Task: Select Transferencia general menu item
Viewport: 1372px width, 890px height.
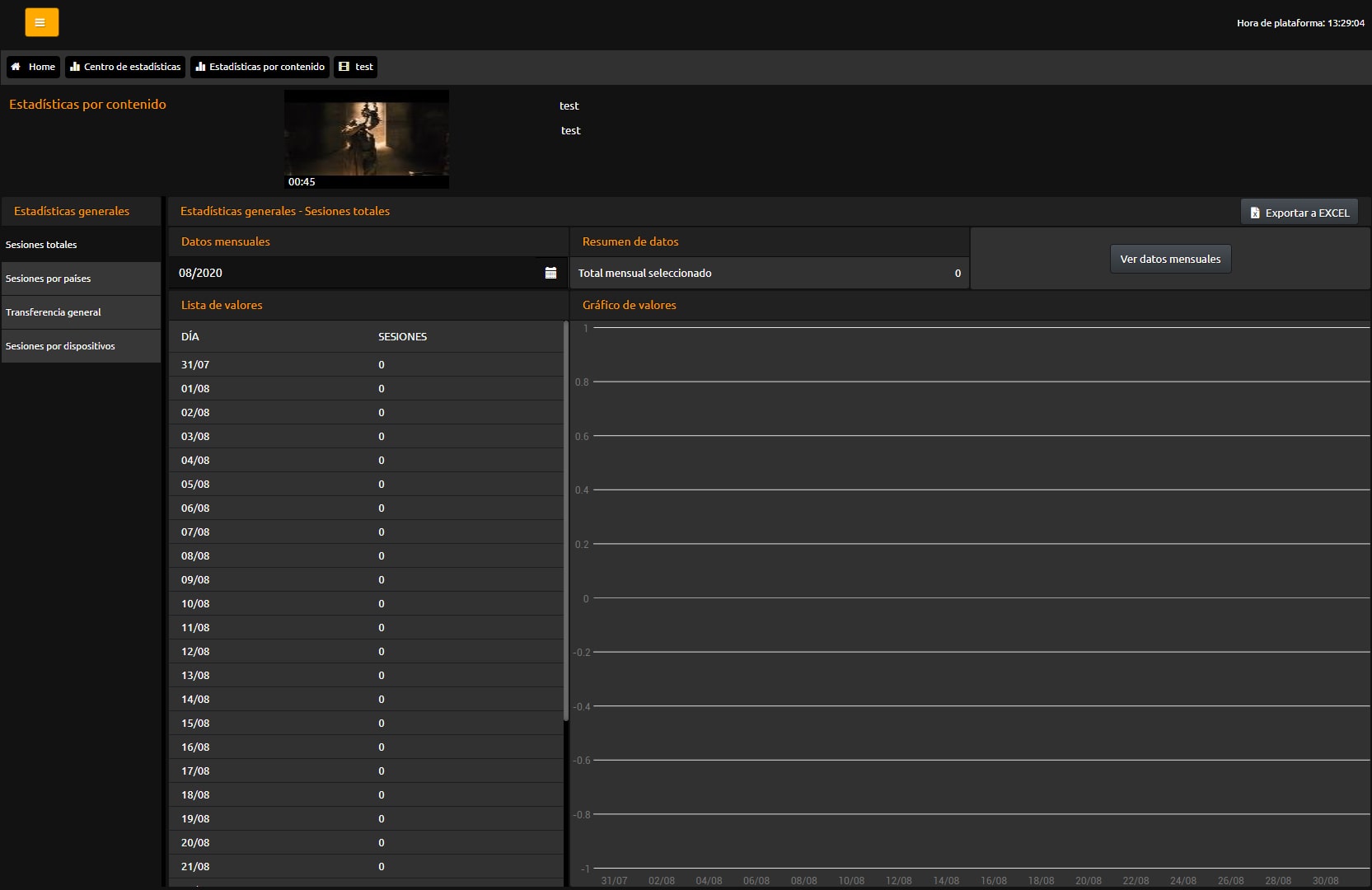Action: pyautogui.click(x=81, y=312)
